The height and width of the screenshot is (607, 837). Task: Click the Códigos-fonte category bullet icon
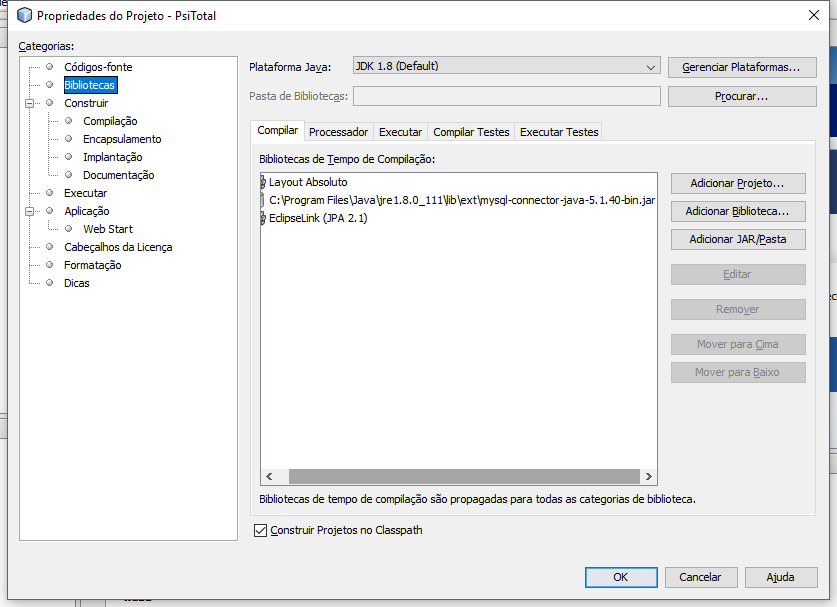(x=50, y=67)
